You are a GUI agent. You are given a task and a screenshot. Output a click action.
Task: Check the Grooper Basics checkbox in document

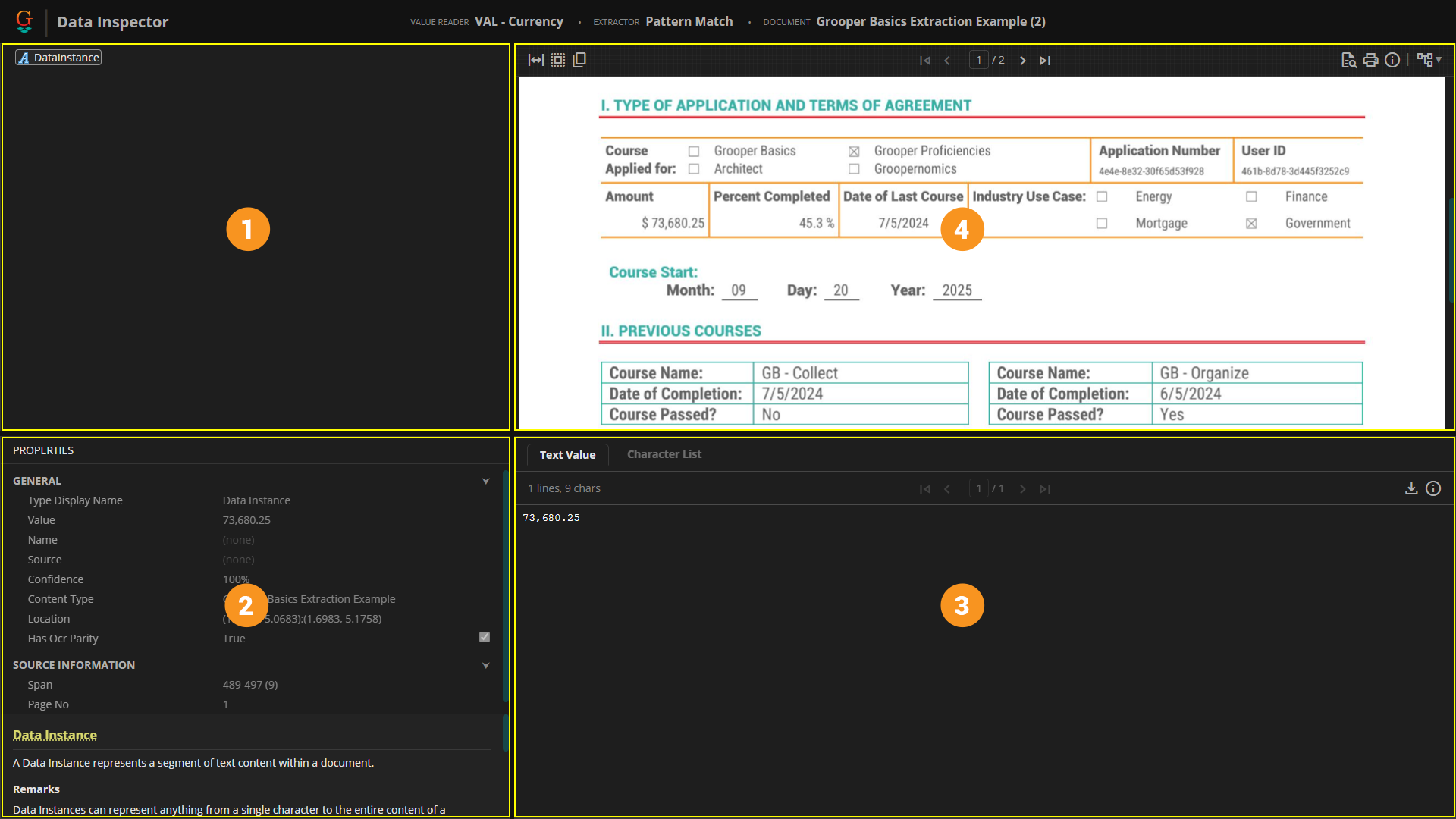tap(694, 152)
